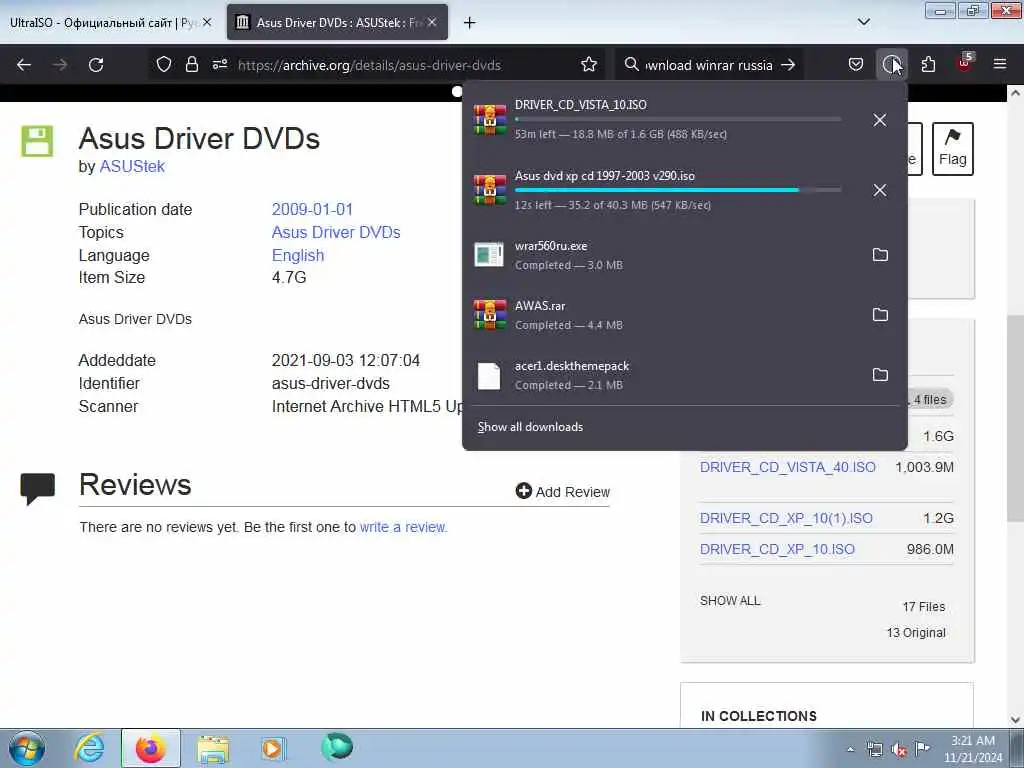This screenshot has width=1024, height=768.
Task: Click SHOW ALL files
Action: tap(730, 601)
